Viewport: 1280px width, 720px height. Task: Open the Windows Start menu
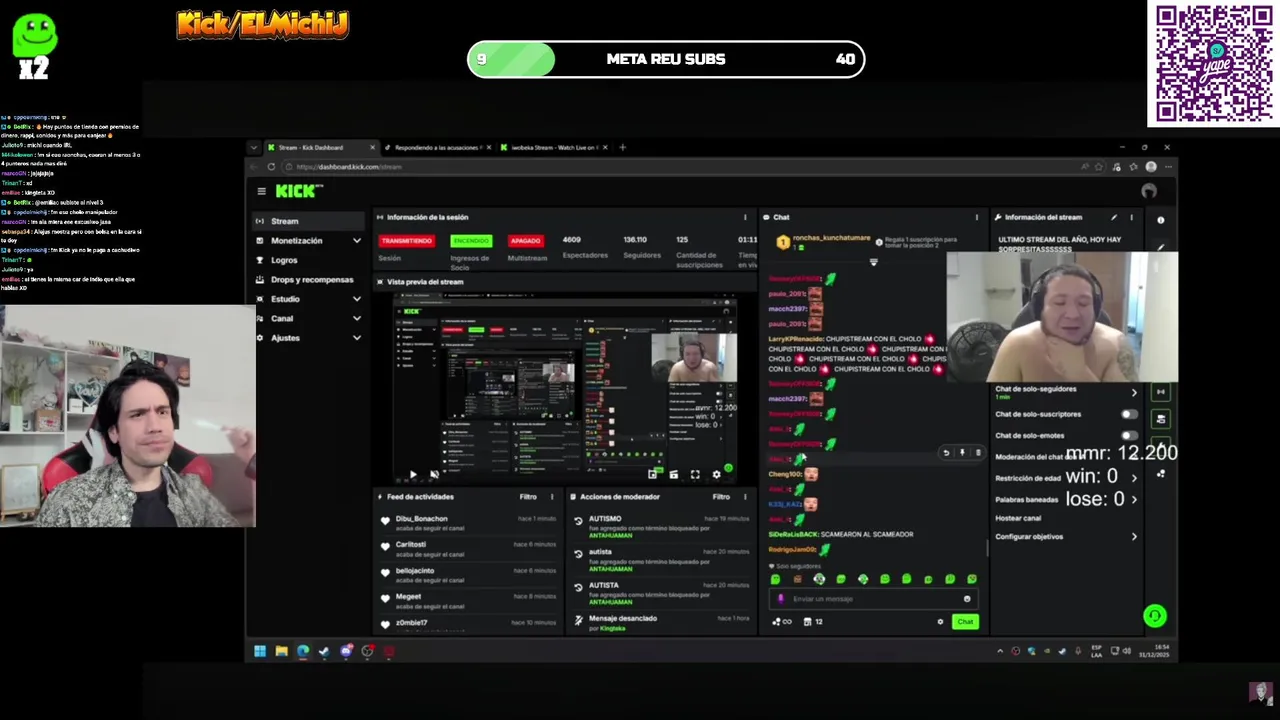[260, 651]
